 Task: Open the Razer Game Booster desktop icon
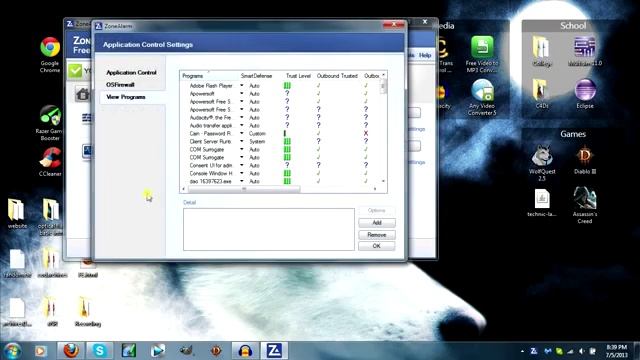[50, 123]
